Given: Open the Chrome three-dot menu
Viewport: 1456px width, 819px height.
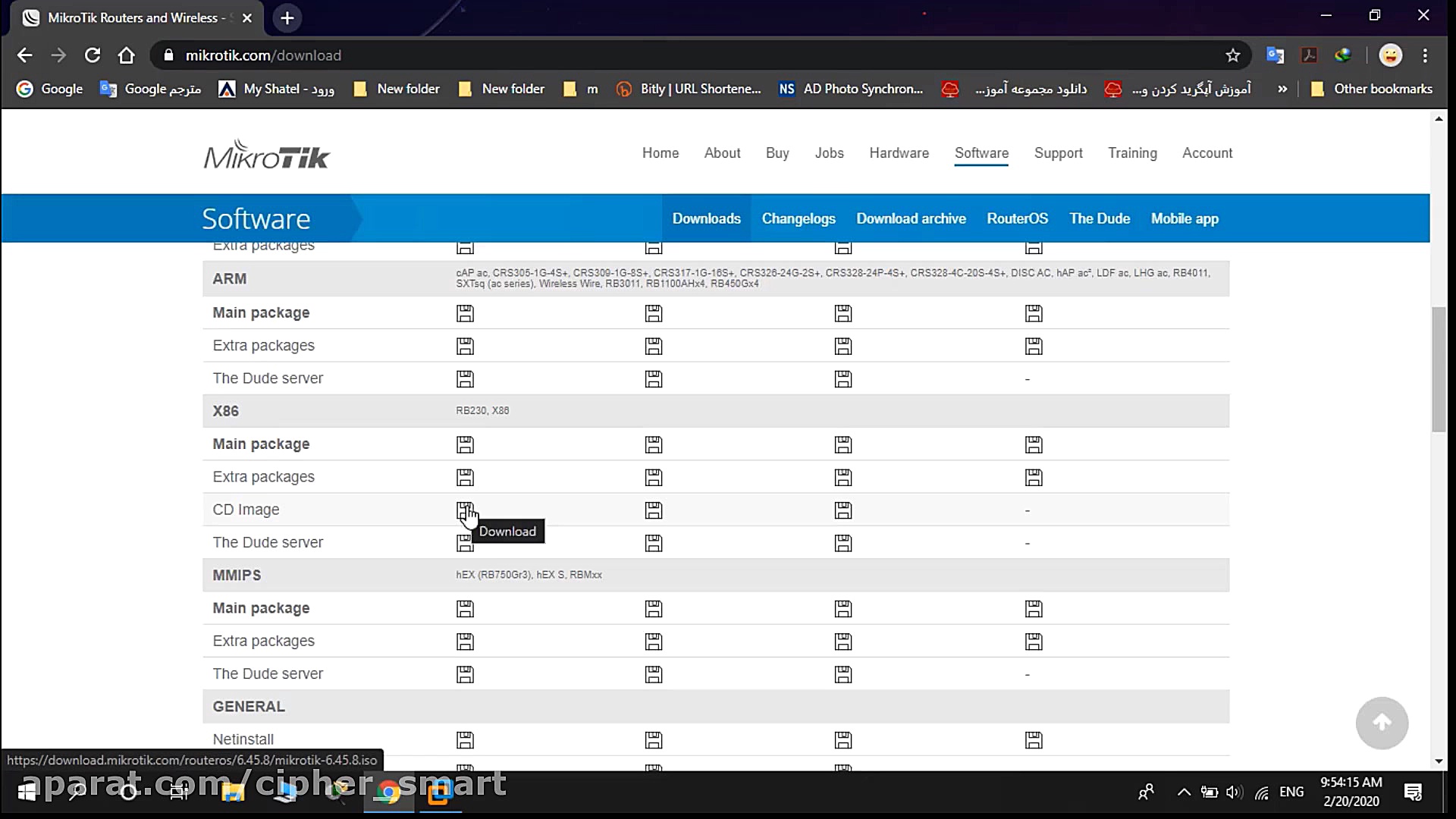Looking at the screenshot, I should pyautogui.click(x=1425, y=55).
